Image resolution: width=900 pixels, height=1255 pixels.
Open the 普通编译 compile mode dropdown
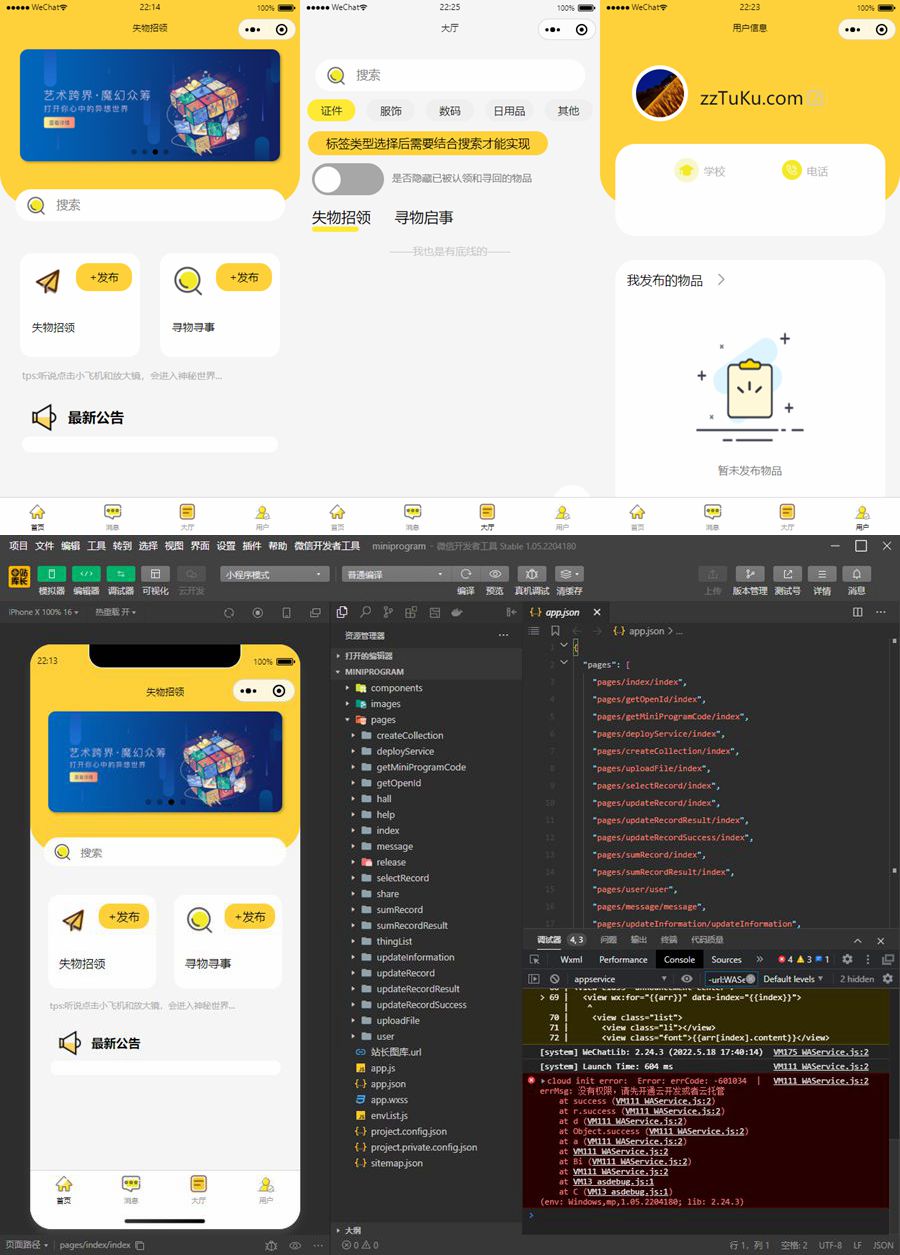(395, 574)
